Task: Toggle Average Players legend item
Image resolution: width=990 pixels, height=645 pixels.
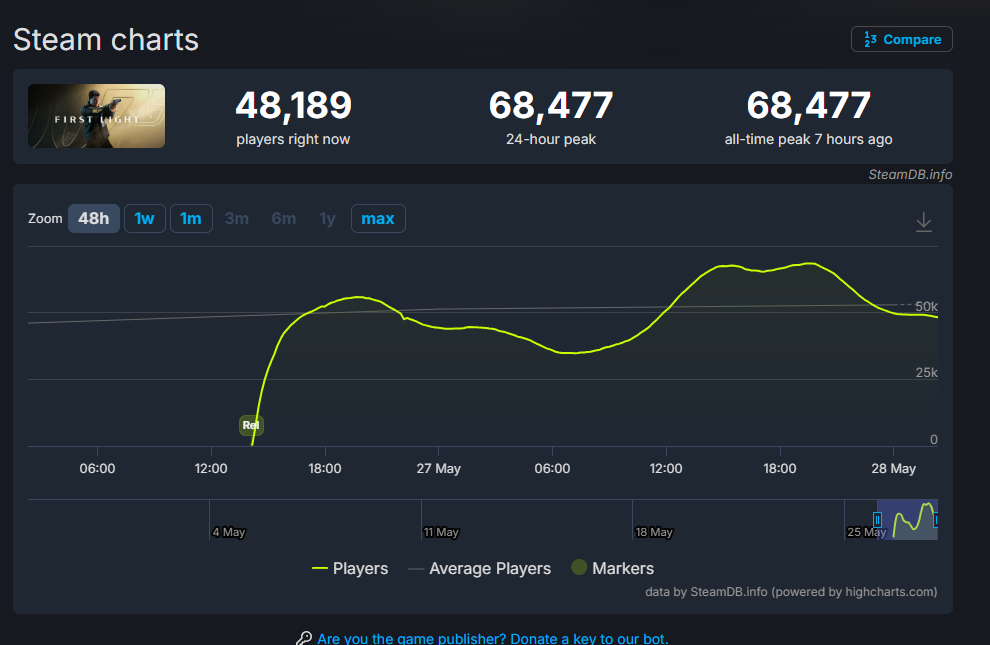Action: 479,568
